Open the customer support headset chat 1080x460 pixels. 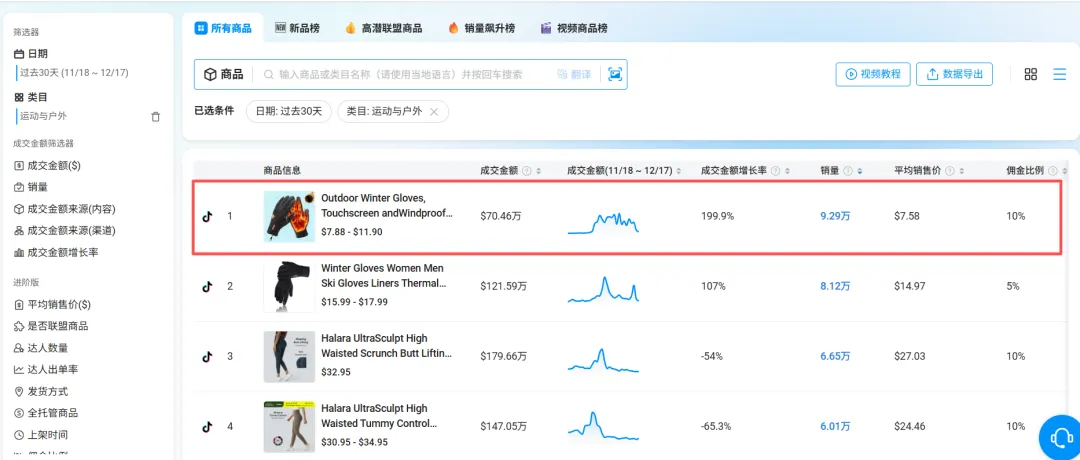(1058, 436)
